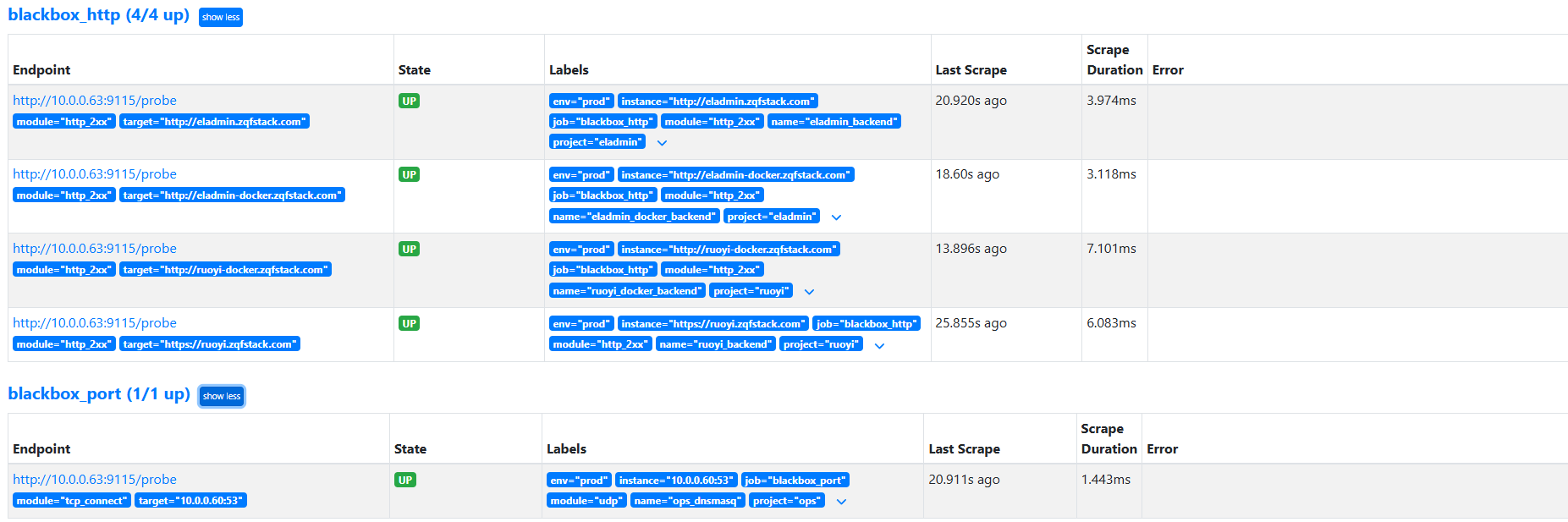Screen dimensions: 1568x522
Task: Open probe endpoint link for ruoyi-docker.zqfstack.com target
Action: point(95,249)
